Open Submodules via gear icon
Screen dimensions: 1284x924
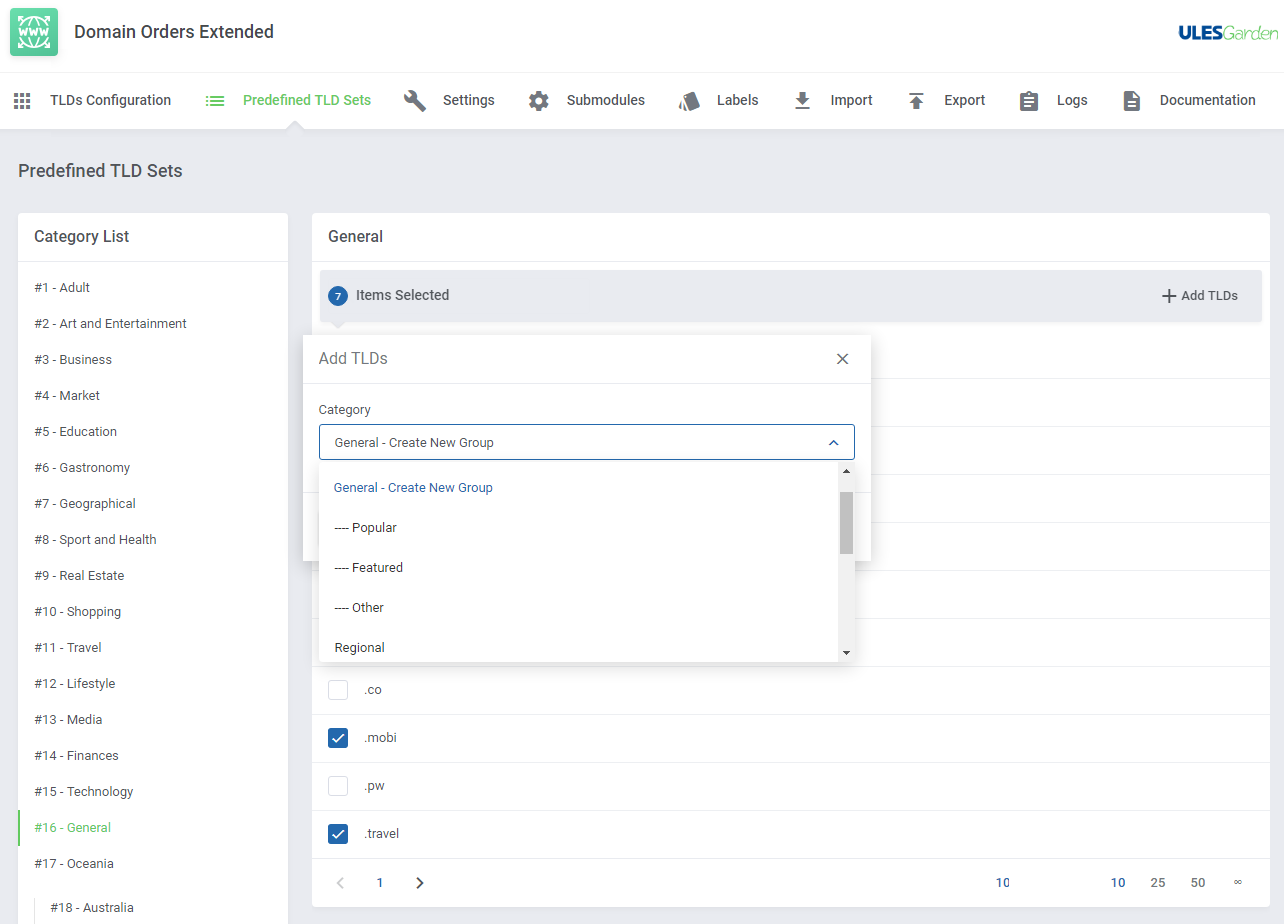coord(539,101)
